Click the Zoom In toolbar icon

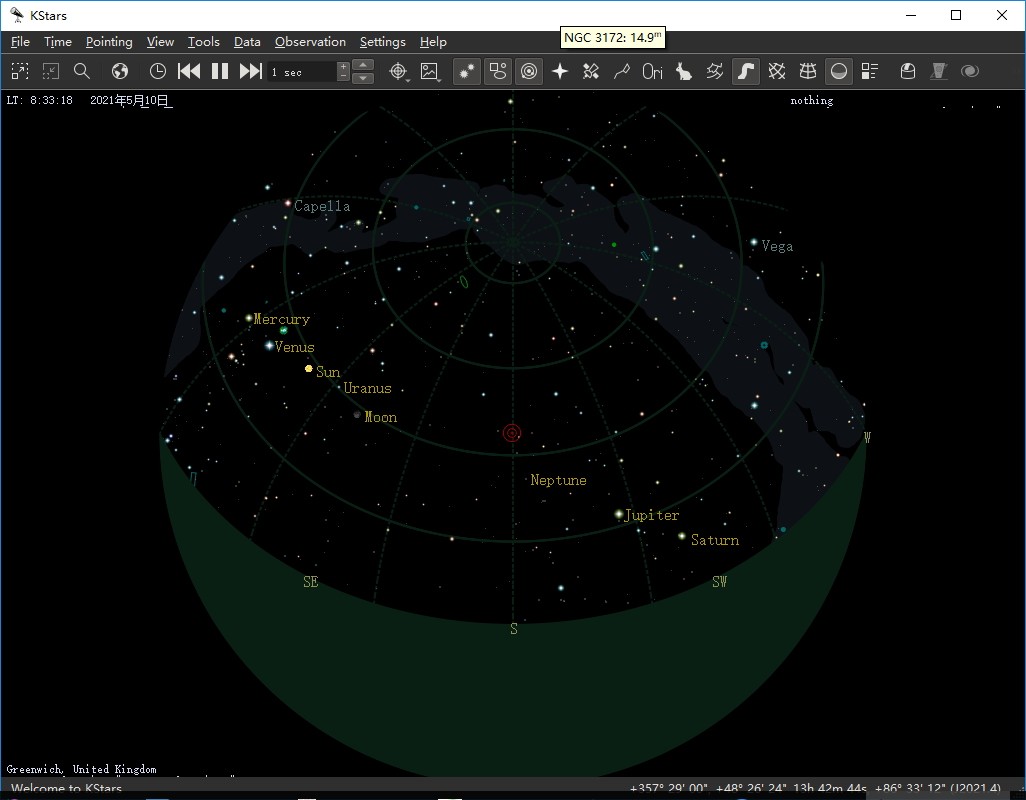pyautogui.click(x=20, y=71)
